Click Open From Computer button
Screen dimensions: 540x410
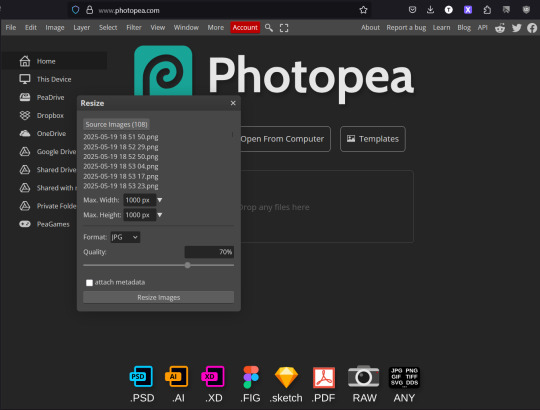click(282, 139)
